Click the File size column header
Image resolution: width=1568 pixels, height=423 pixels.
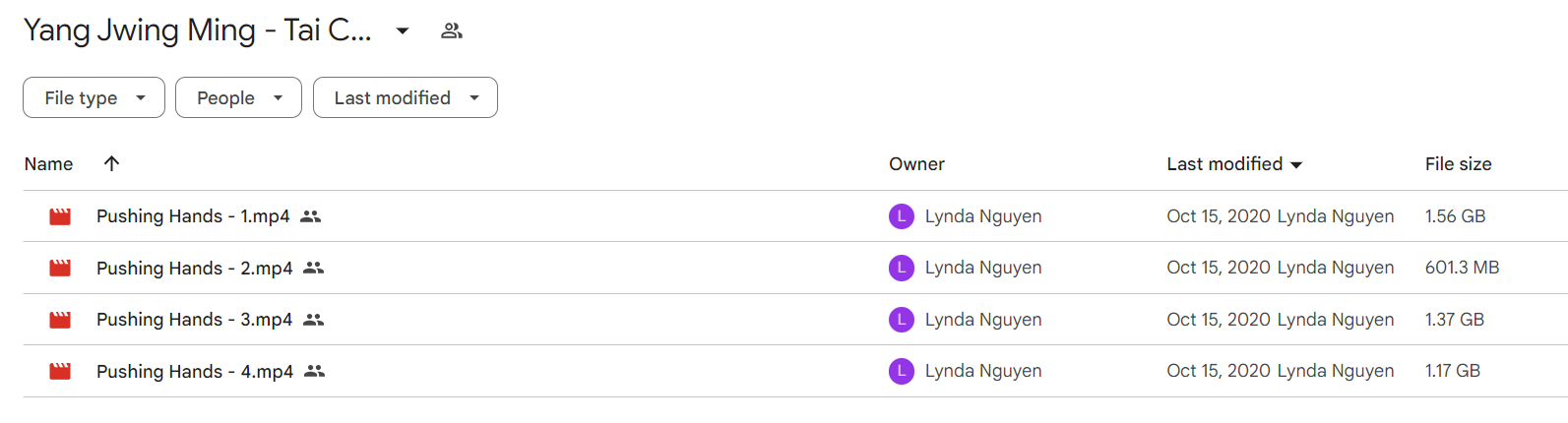(x=1458, y=164)
